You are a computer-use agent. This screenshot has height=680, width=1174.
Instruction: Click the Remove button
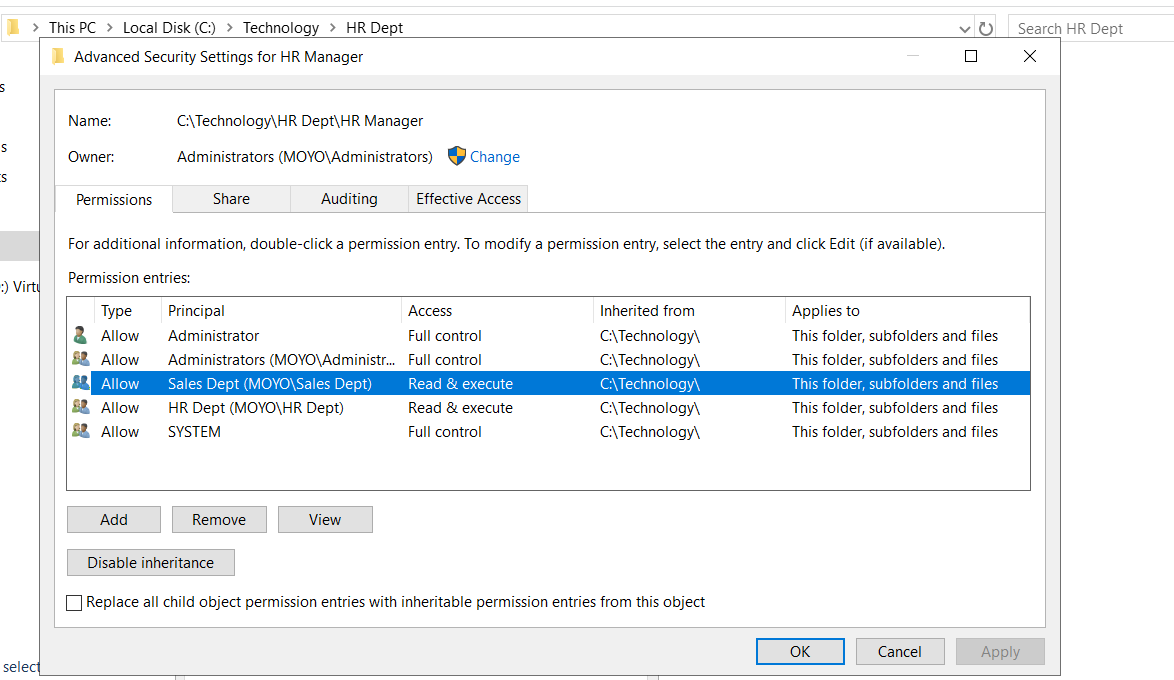(x=219, y=520)
